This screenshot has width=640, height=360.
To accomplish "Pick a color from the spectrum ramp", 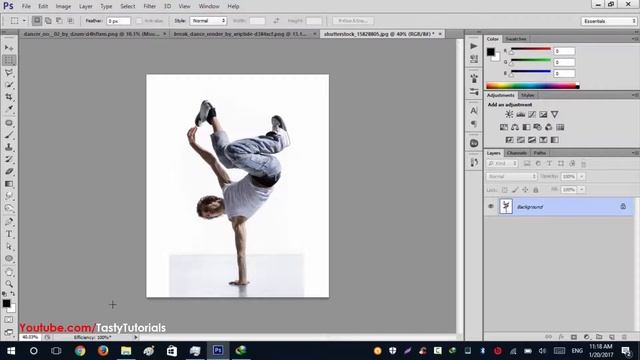I will tap(532, 86).
